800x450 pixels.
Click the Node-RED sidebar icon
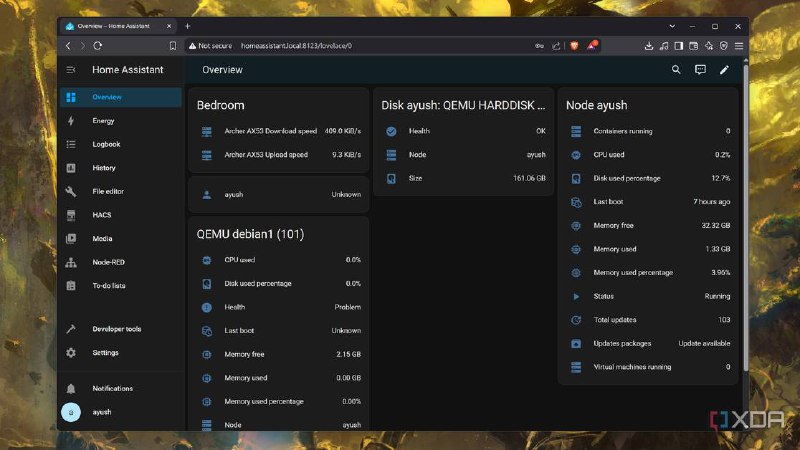(x=71, y=262)
